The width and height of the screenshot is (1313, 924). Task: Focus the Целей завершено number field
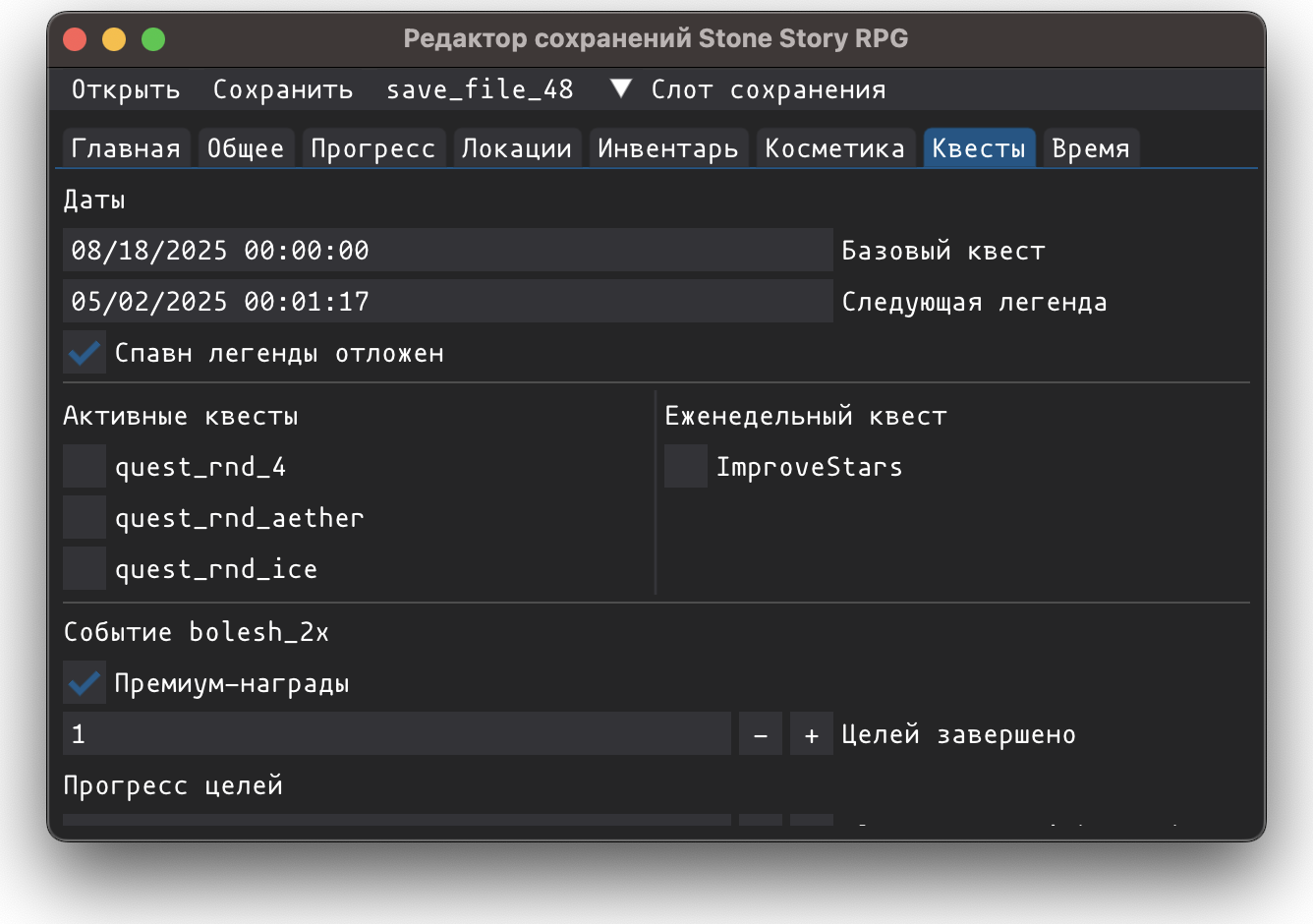tap(396, 734)
